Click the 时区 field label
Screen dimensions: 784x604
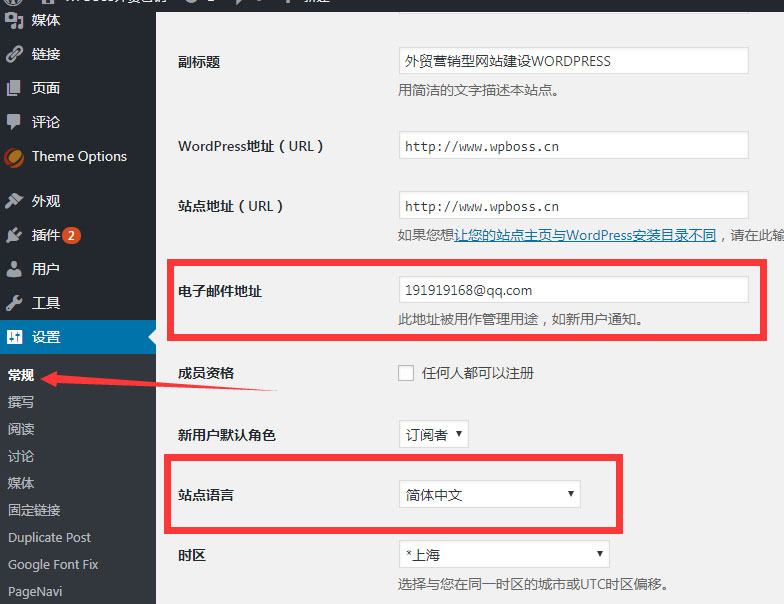click(192, 556)
